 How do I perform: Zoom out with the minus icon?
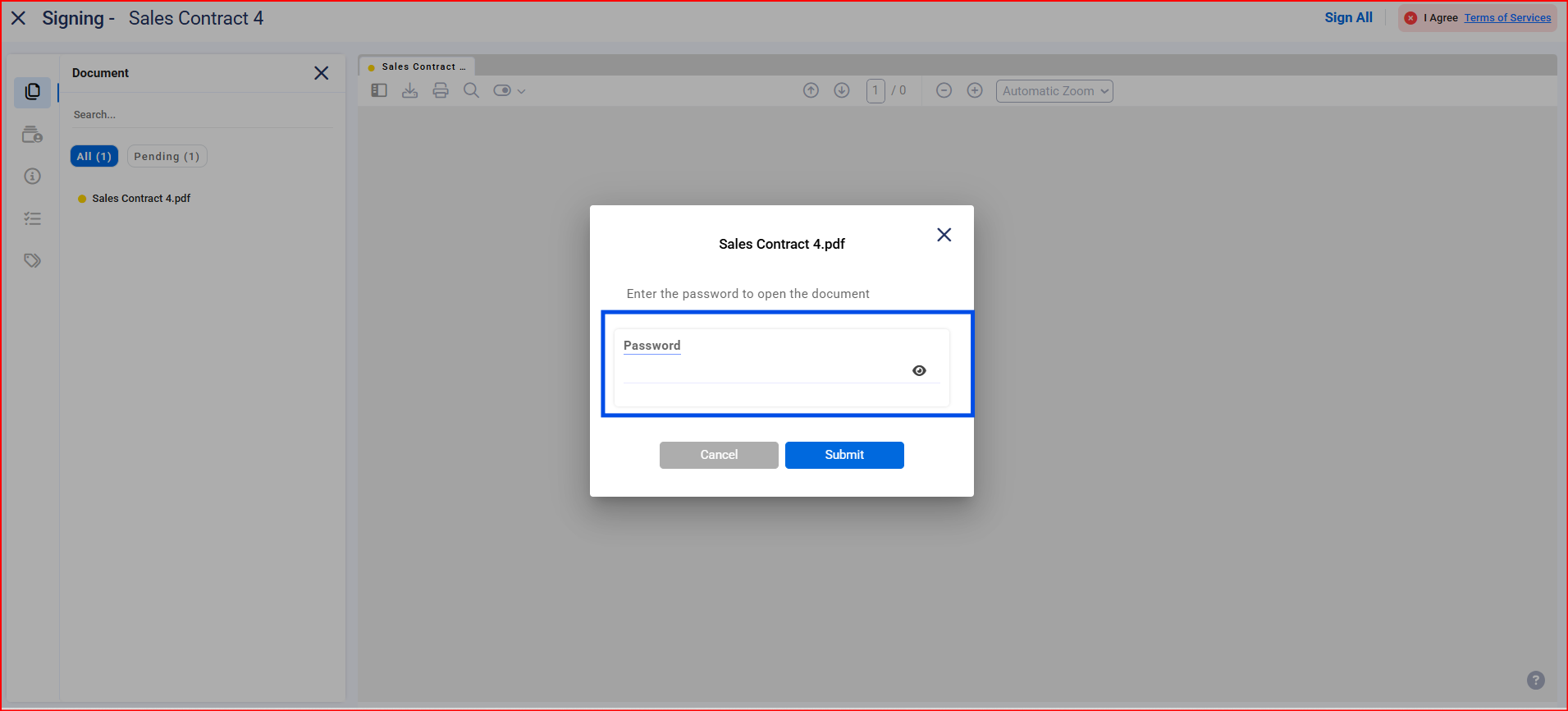944,90
